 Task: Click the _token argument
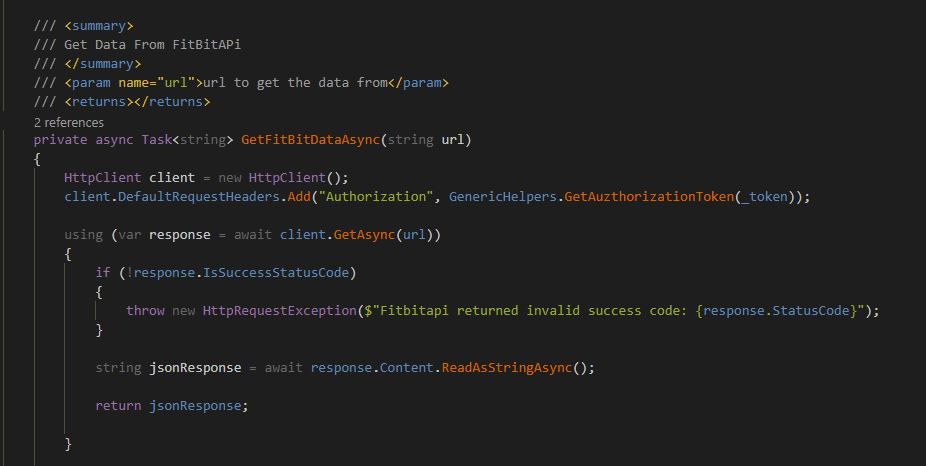[764, 197]
